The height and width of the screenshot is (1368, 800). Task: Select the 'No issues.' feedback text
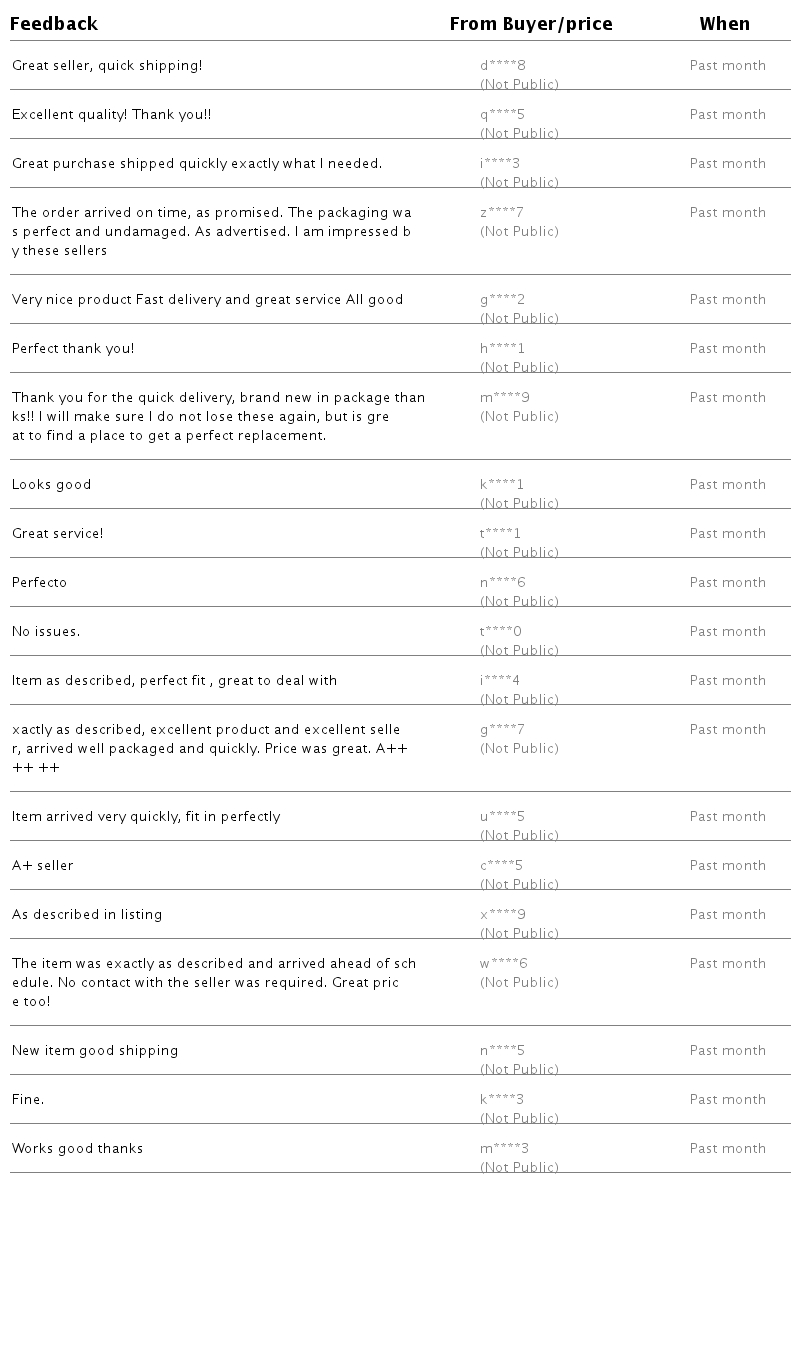coord(46,632)
